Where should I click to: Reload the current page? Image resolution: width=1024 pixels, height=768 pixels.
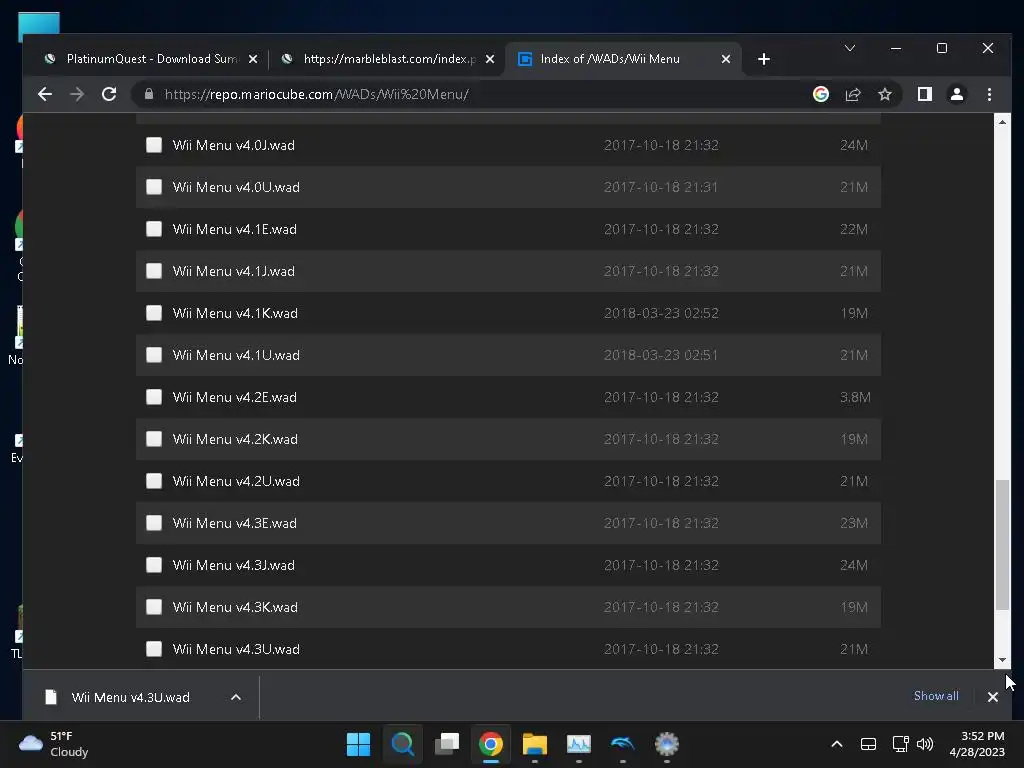109,94
